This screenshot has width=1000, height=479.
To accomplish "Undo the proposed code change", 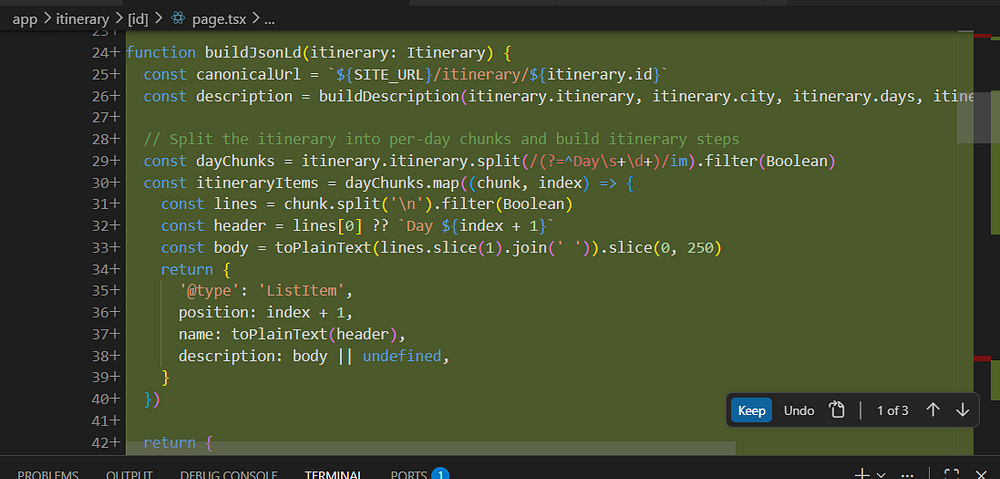I will coord(798,411).
